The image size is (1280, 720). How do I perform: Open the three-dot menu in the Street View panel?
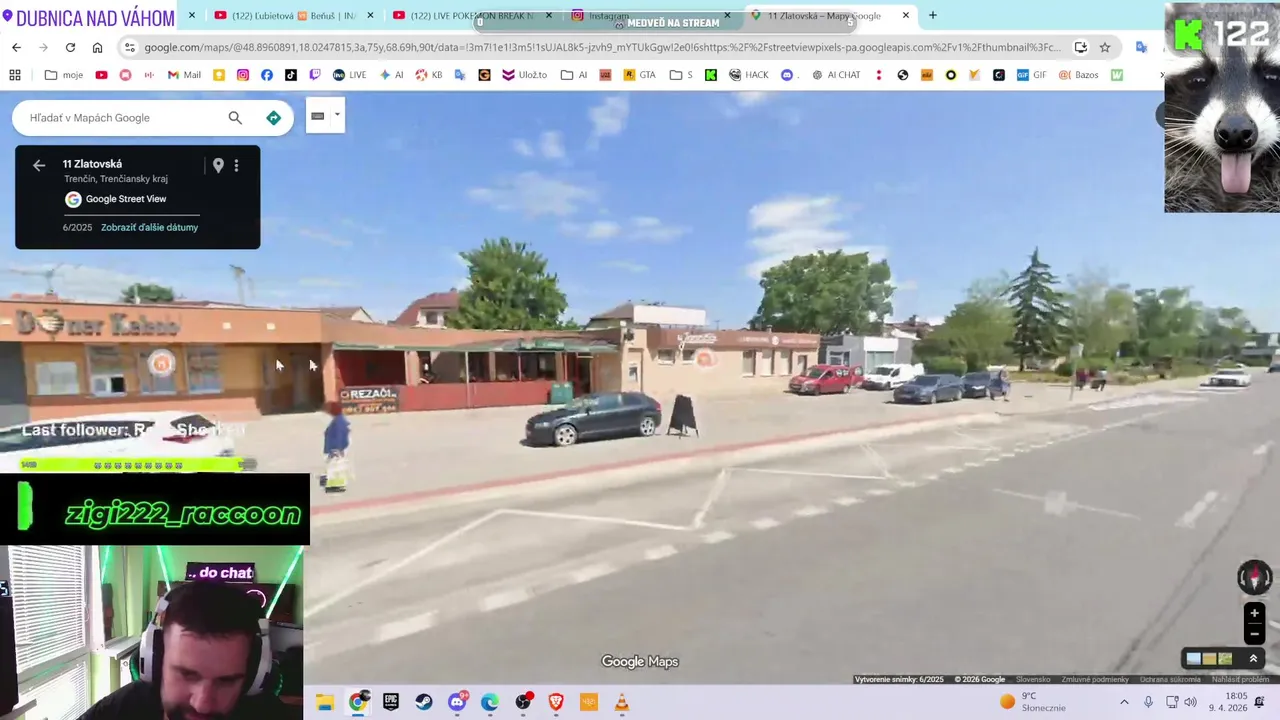pos(237,166)
